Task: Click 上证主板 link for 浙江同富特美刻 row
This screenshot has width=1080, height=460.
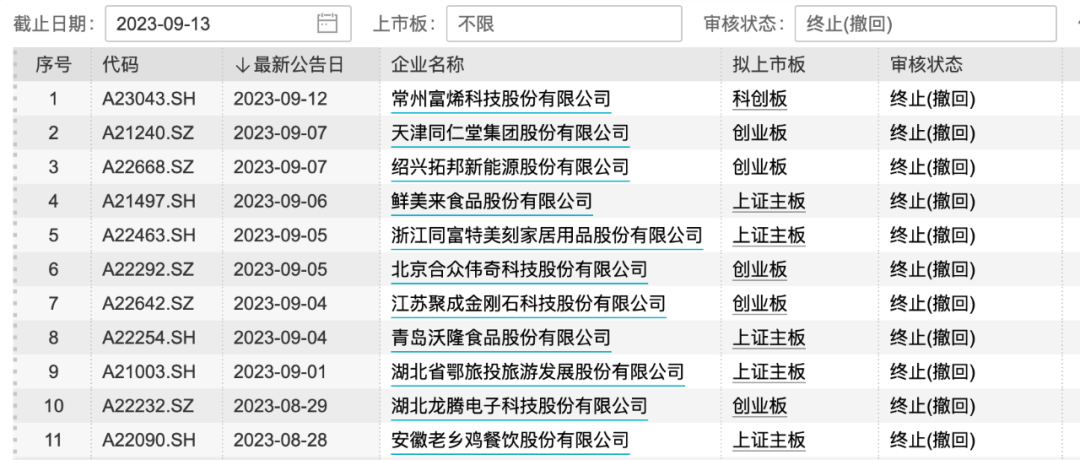Action: click(769, 236)
